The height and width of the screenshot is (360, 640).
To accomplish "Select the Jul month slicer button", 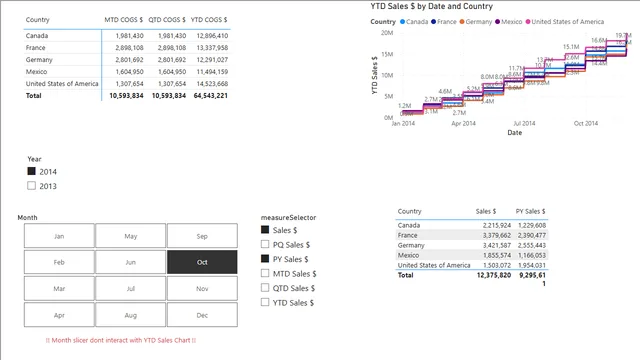I will 131,289.
